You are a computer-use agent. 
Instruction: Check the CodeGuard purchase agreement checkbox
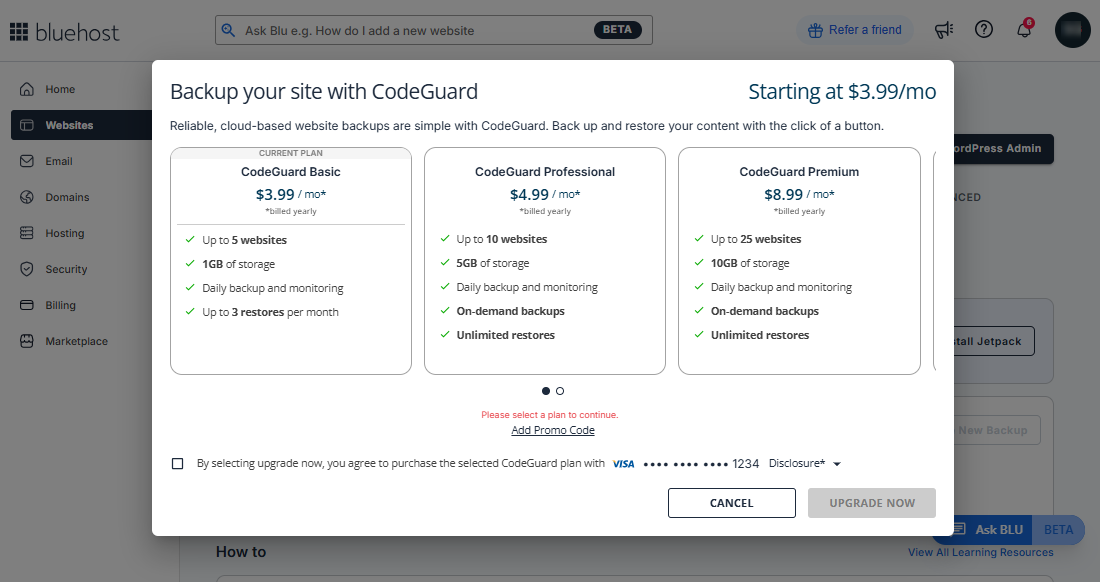pos(177,463)
